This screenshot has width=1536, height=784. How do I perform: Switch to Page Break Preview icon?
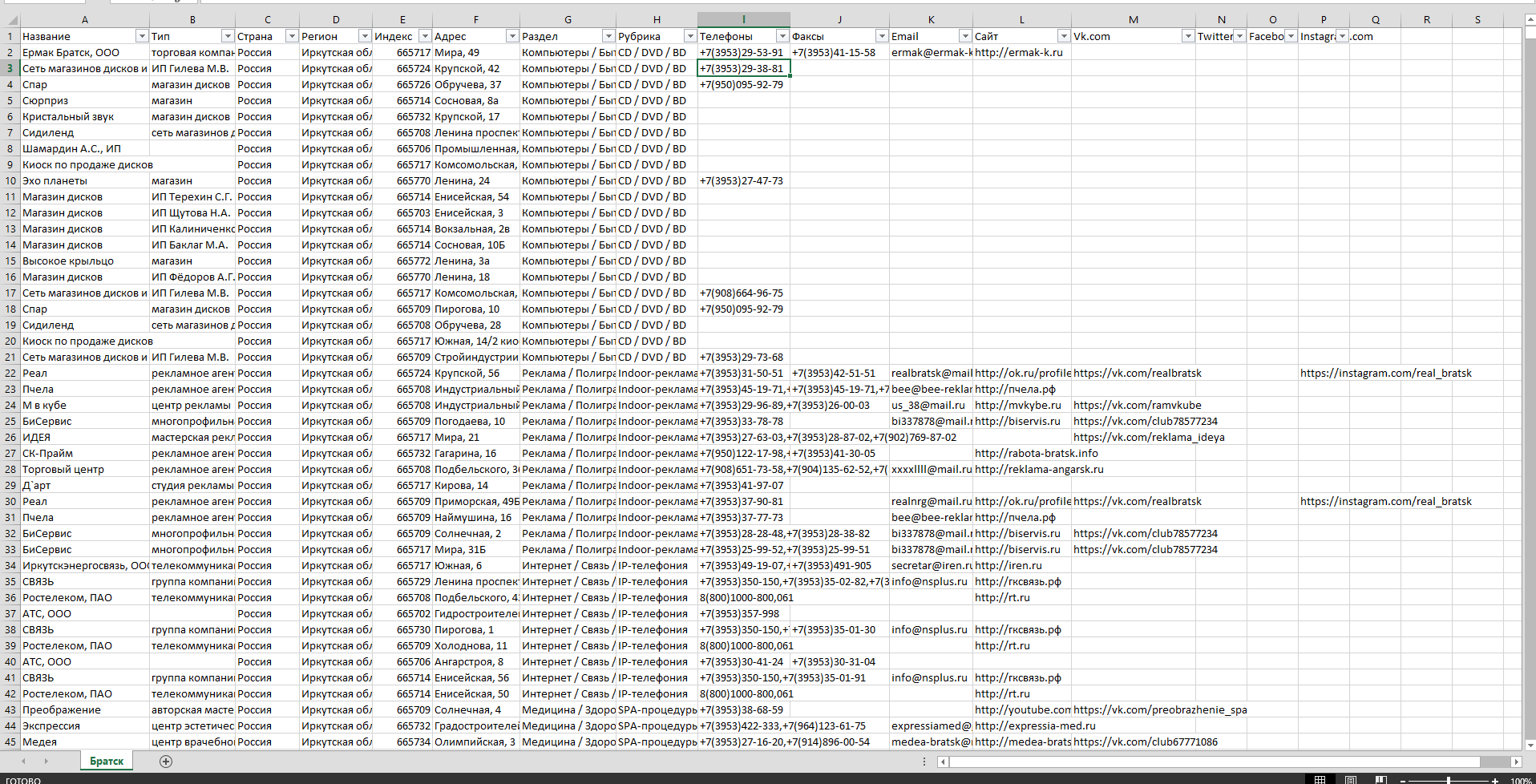(x=1380, y=780)
